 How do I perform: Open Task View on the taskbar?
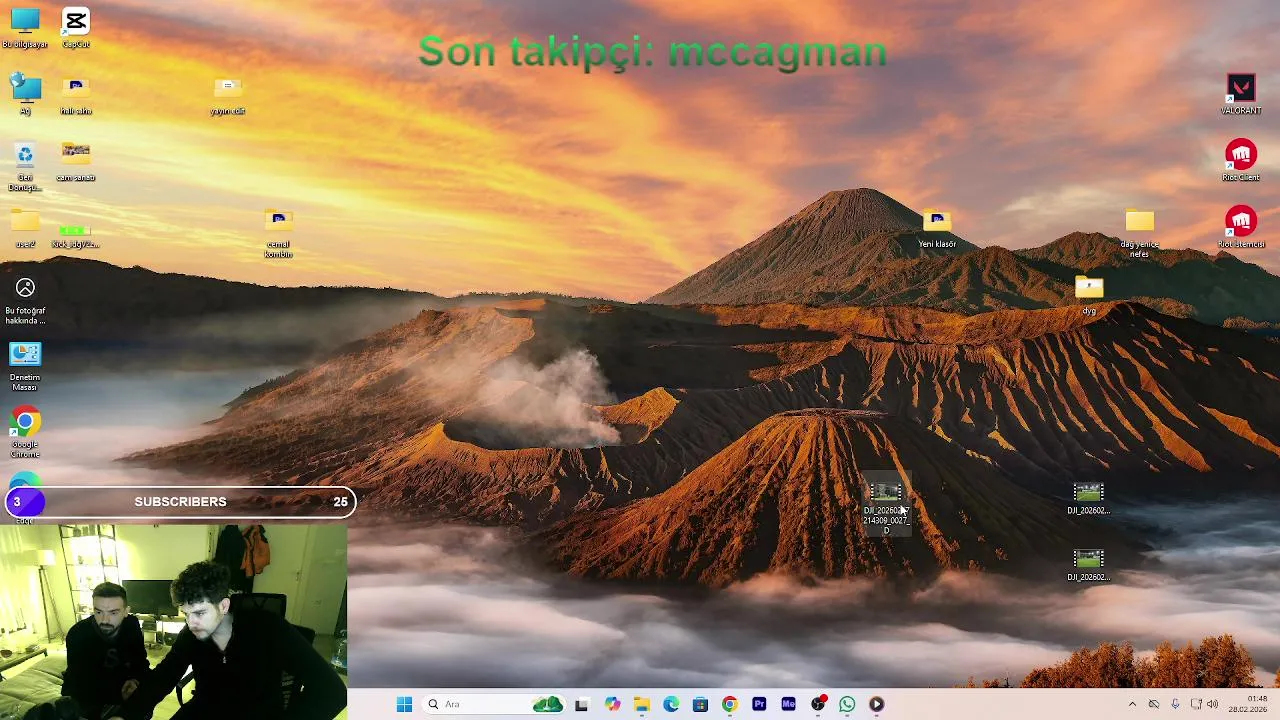pos(582,704)
